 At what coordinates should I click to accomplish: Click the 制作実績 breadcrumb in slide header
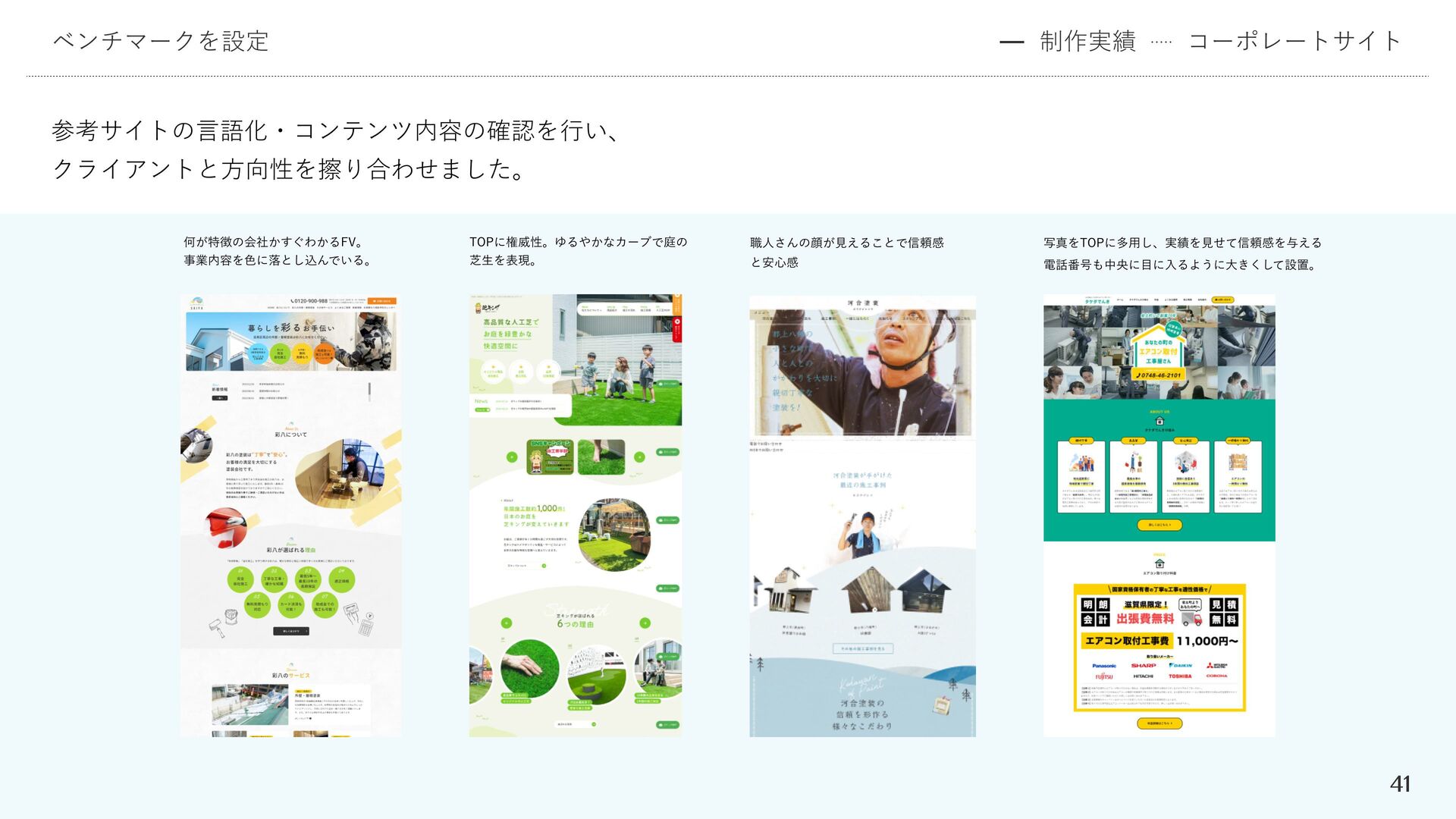tap(1087, 41)
